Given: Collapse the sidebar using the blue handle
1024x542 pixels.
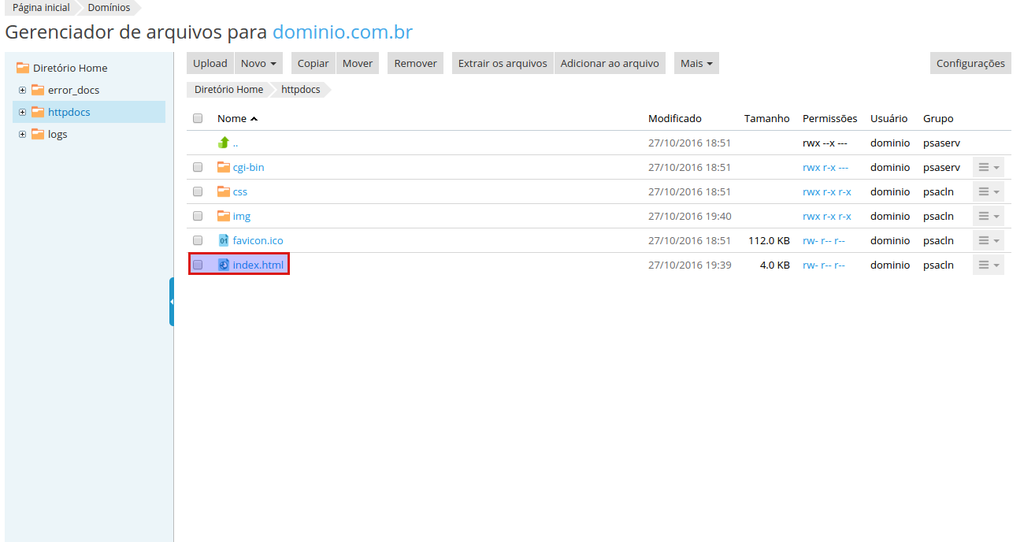Looking at the screenshot, I should coord(171,301).
